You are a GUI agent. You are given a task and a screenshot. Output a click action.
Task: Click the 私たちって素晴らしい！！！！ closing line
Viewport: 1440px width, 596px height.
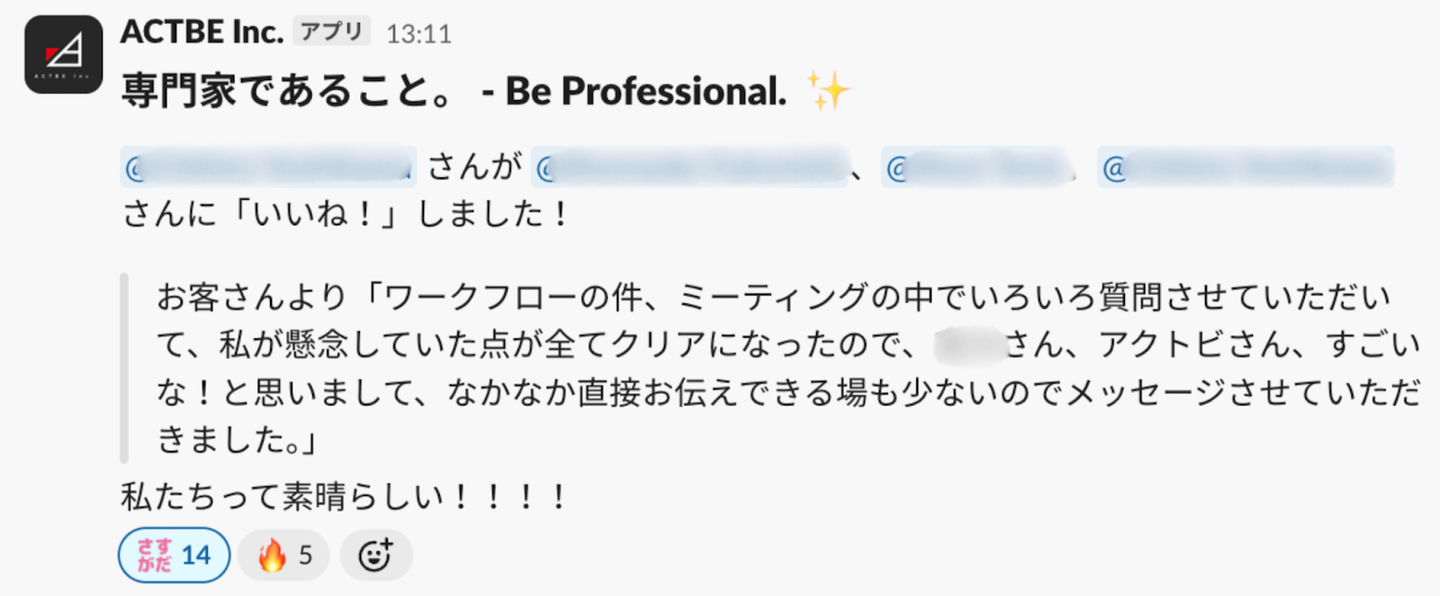(344, 497)
